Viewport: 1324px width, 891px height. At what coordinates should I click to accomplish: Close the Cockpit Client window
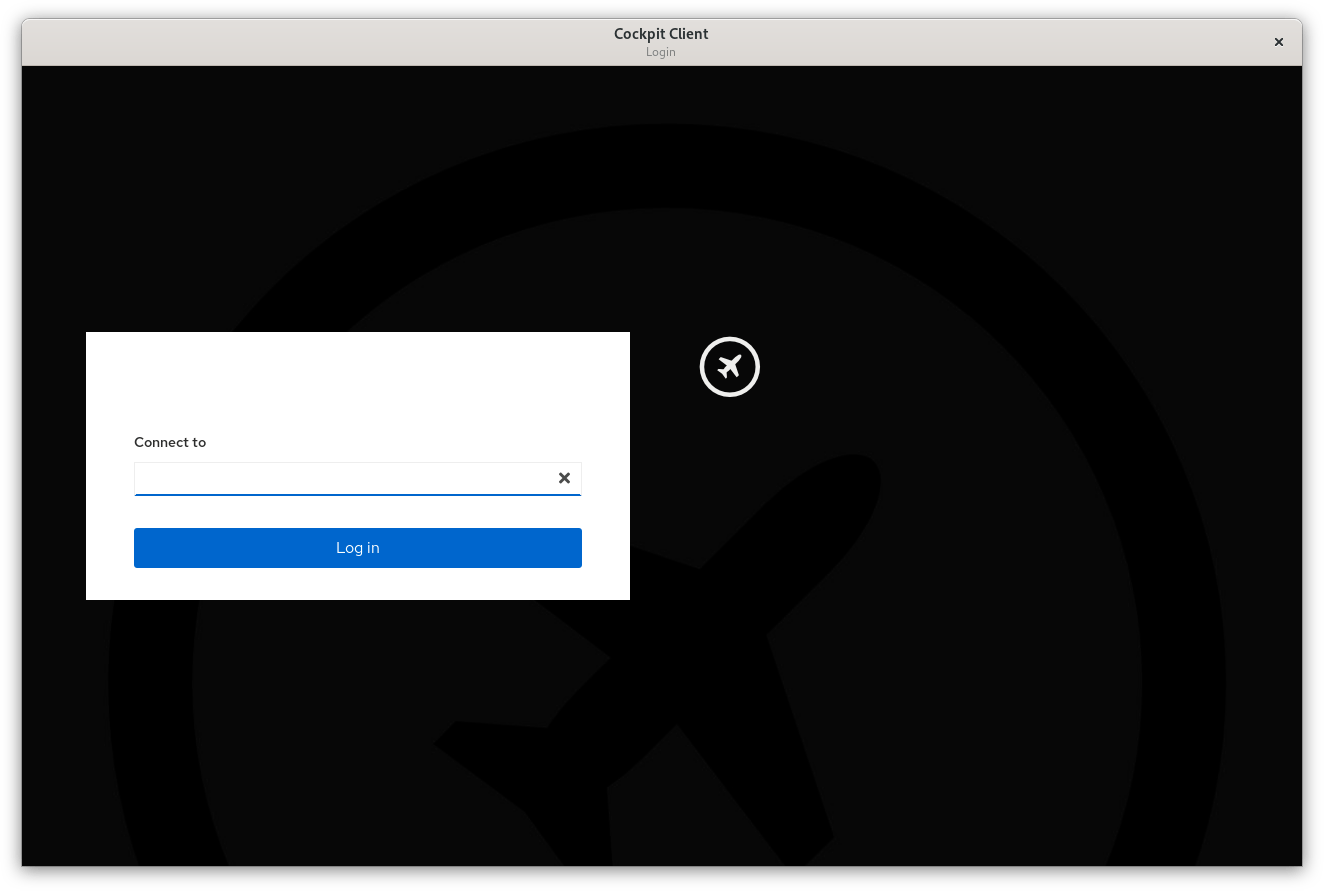tap(1278, 42)
